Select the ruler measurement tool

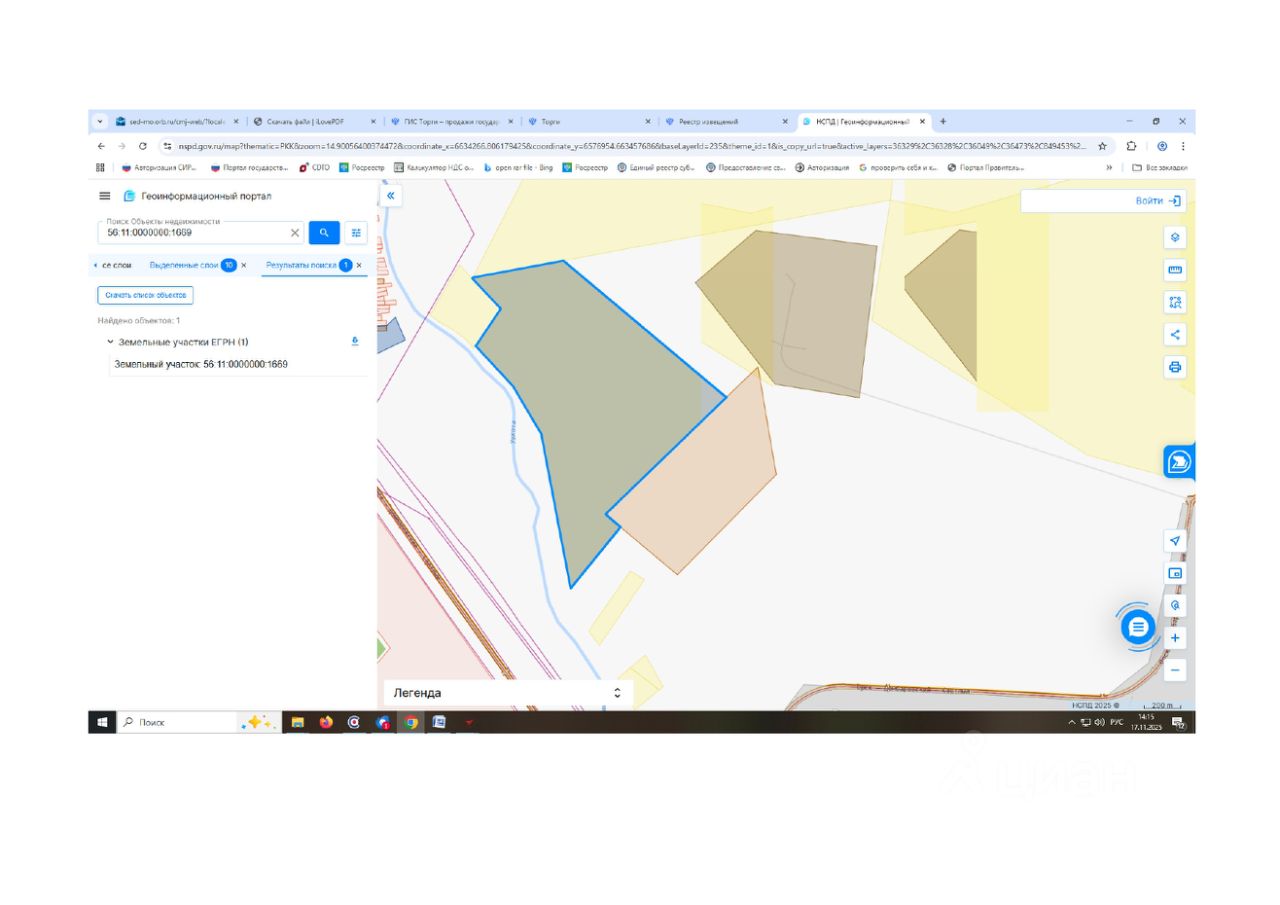point(1175,270)
